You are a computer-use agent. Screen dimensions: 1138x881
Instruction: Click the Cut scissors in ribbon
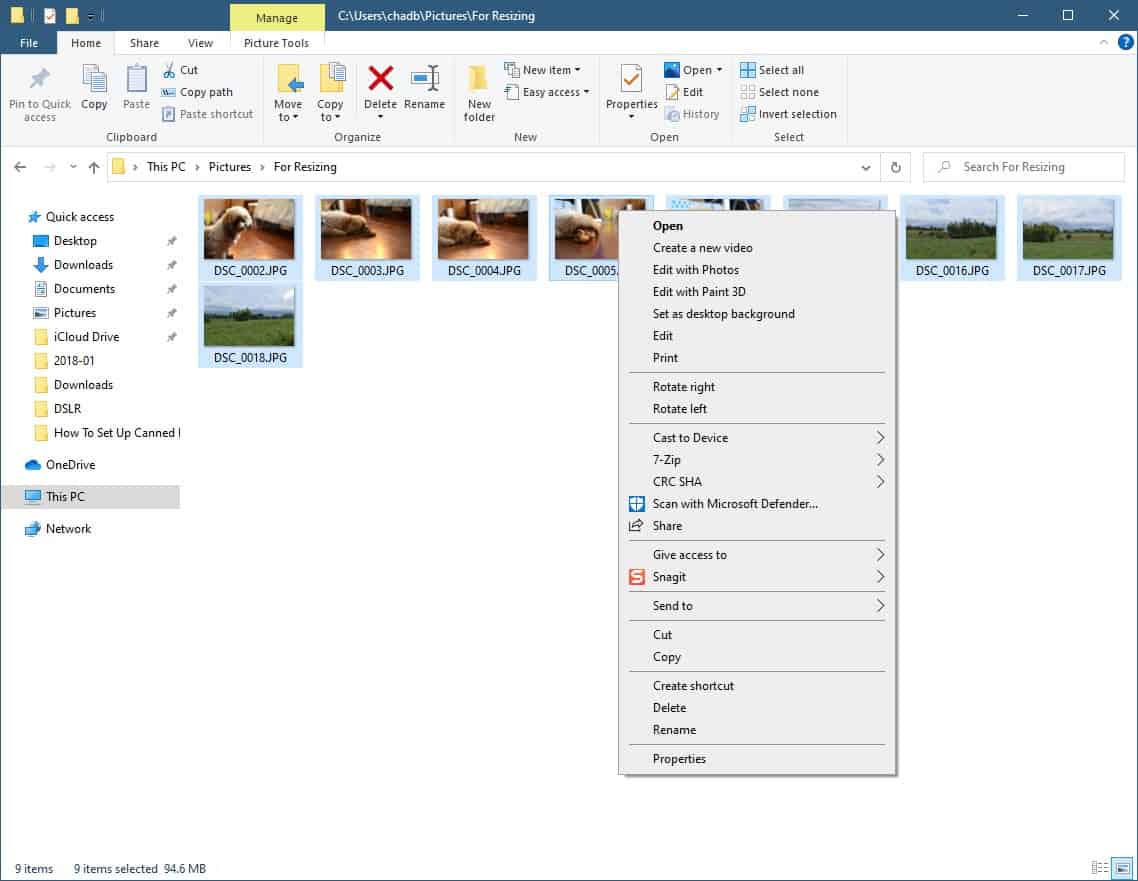coord(169,70)
